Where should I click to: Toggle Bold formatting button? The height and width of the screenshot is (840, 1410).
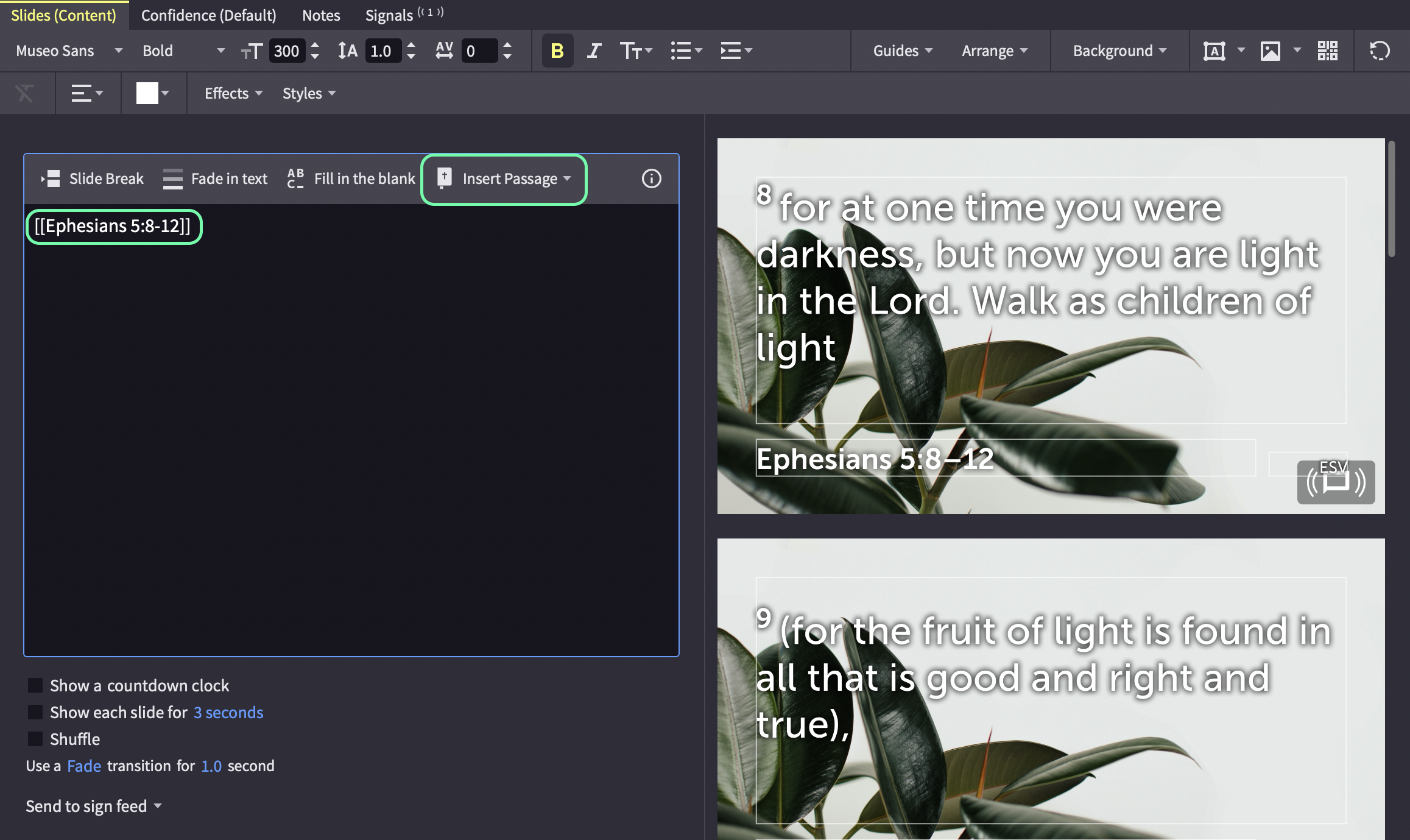point(557,51)
